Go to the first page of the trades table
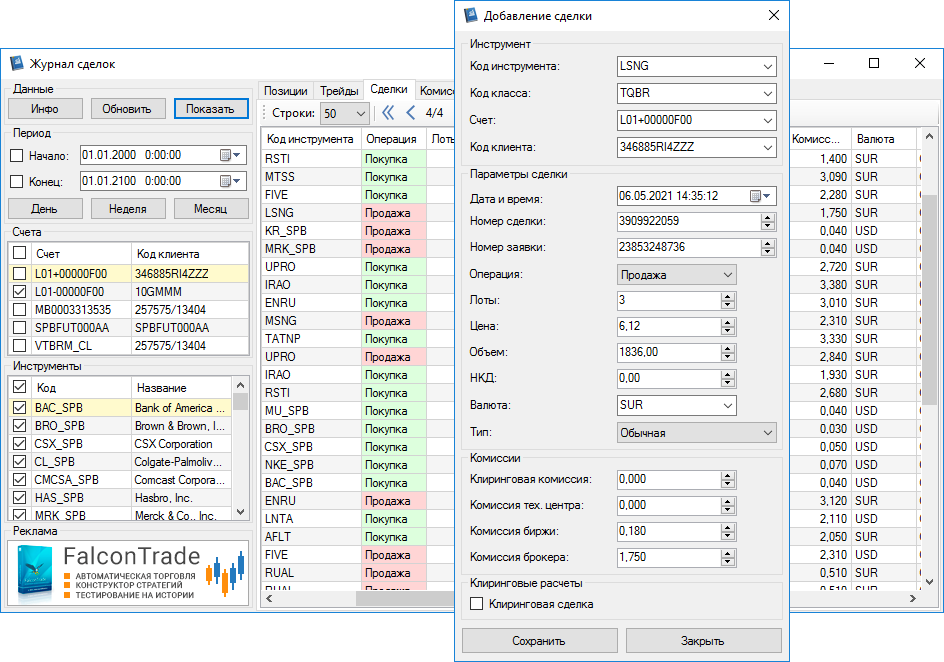 point(388,113)
